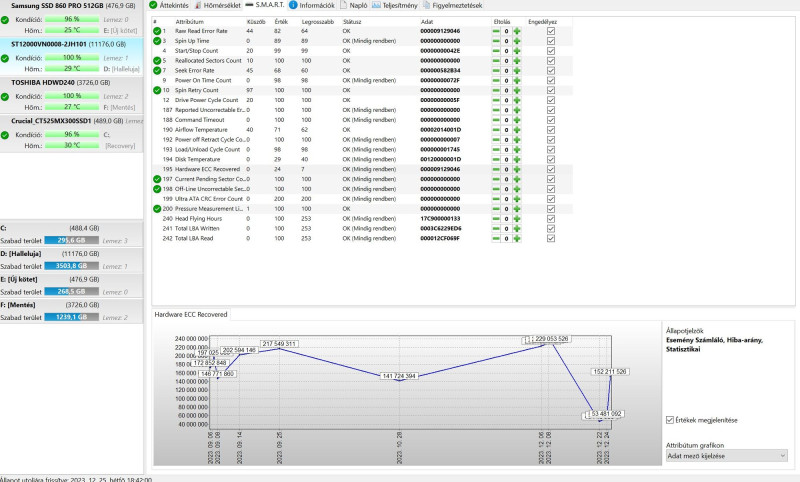
Task: Click green status icon of Crucial_CT525MX300SSD1
Action: (5, 135)
